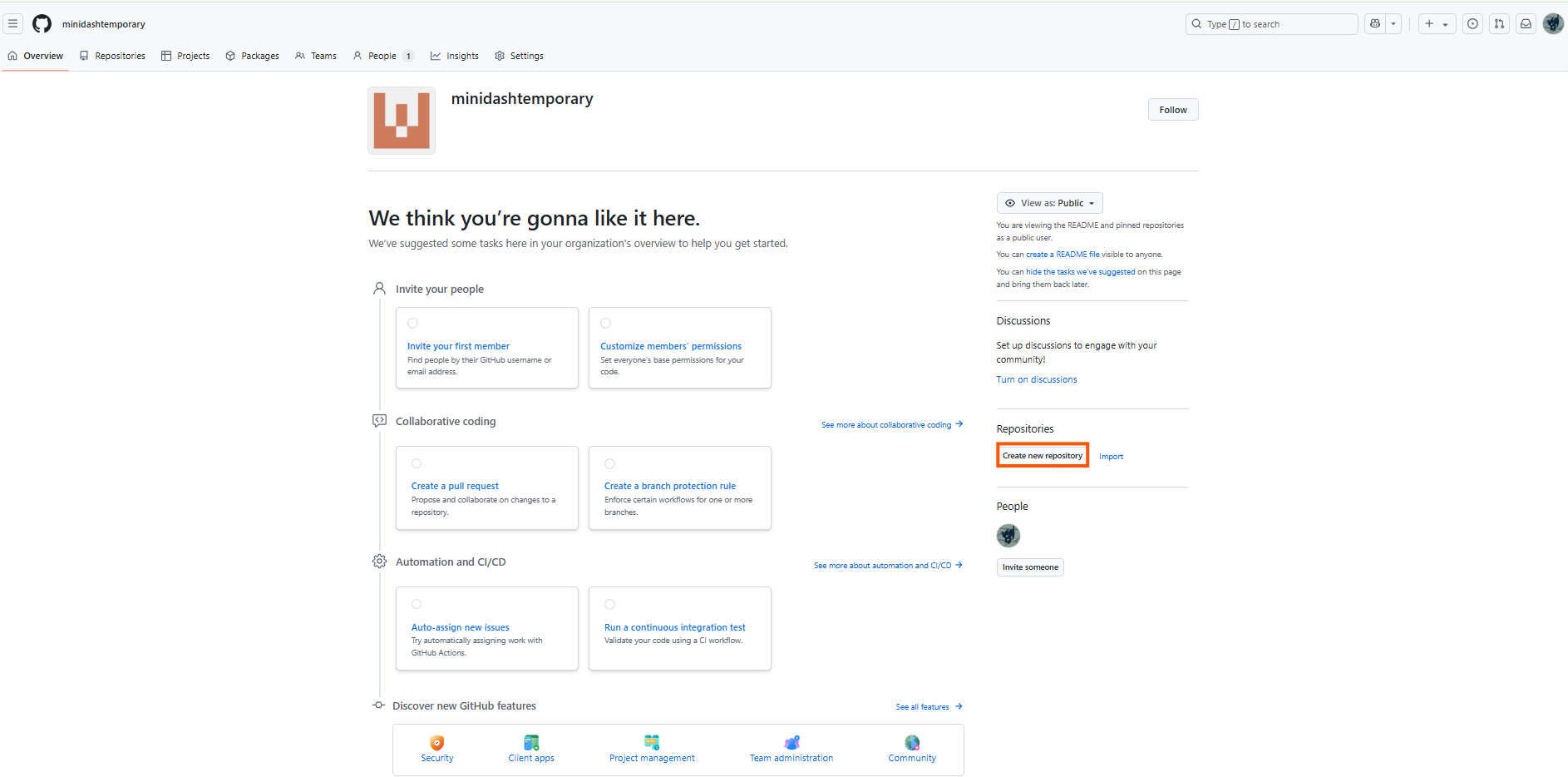Open the Insights tab
The image size is (1568, 777).
455,56
